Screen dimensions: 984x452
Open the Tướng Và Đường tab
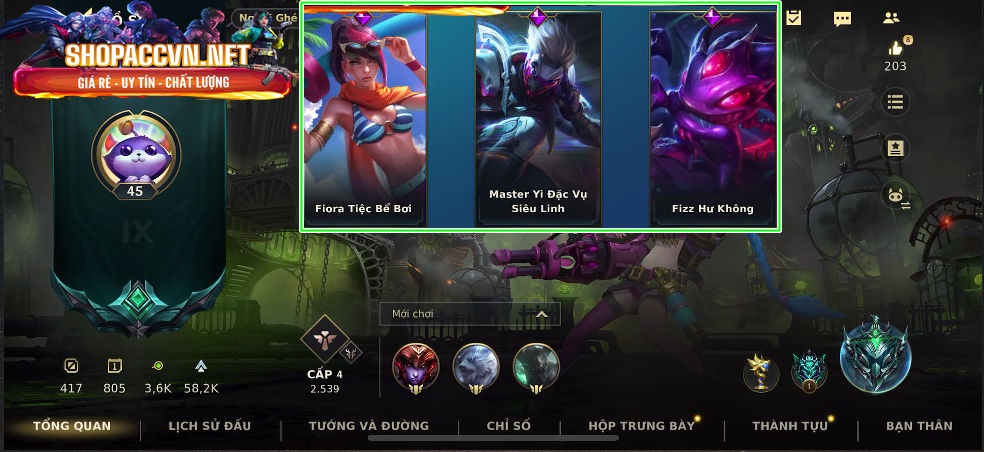(x=369, y=426)
